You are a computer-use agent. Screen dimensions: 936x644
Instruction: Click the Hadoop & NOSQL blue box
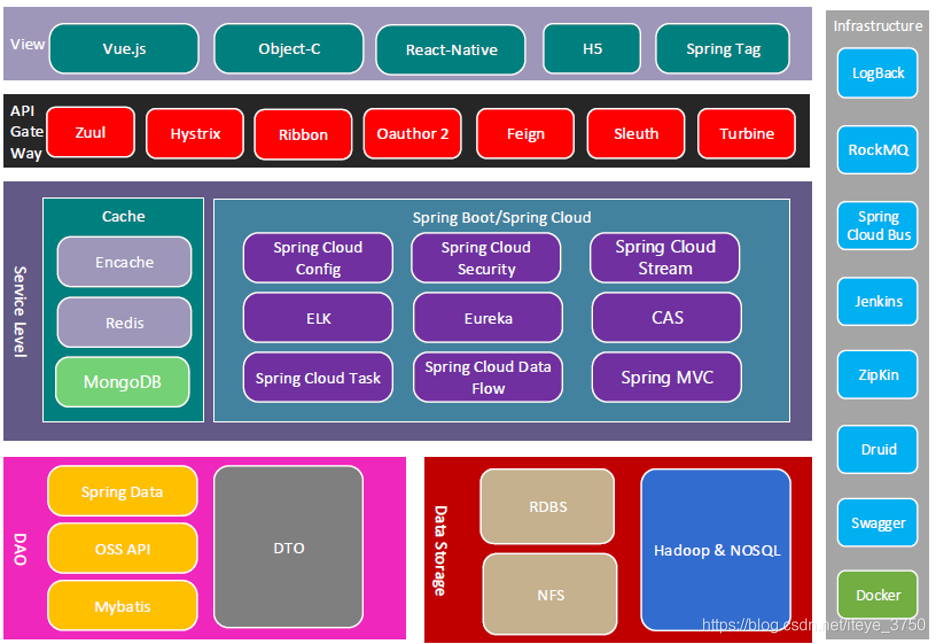716,550
